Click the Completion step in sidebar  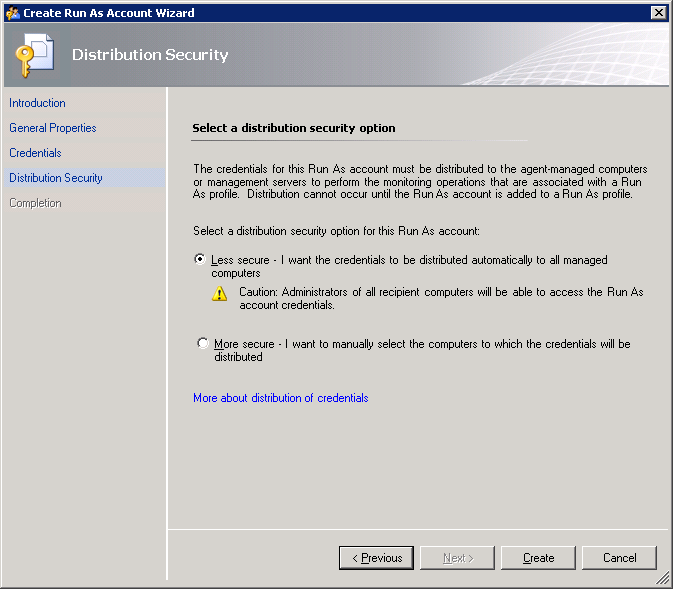(x=35, y=203)
